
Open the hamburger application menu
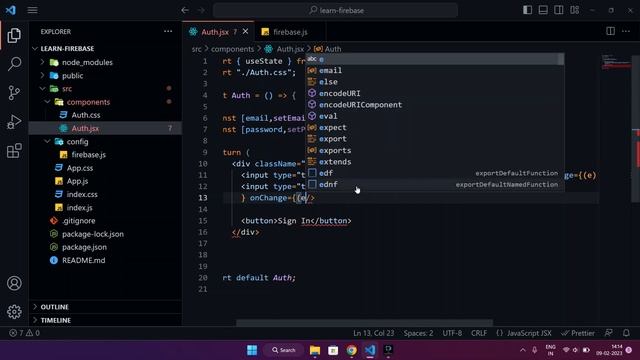point(32,10)
